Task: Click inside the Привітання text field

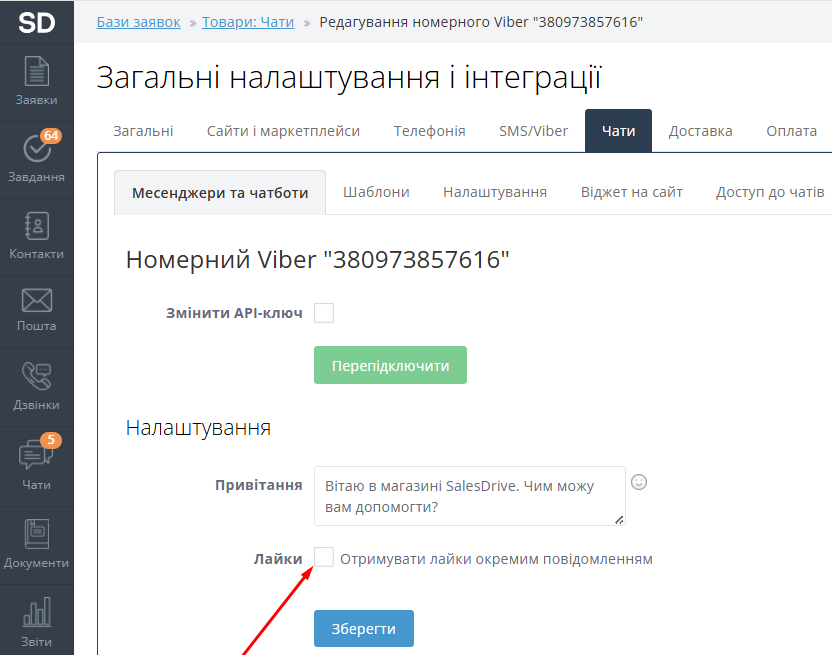Action: pyautogui.click(x=468, y=495)
